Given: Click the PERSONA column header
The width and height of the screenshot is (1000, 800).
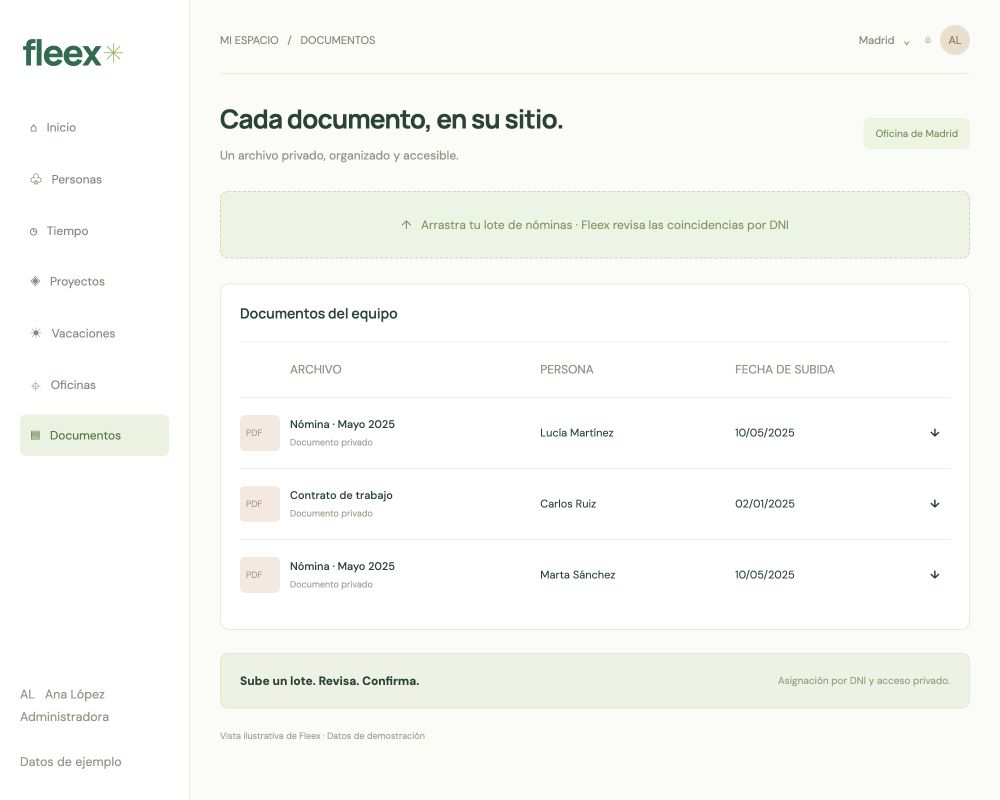Looking at the screenshot, I should click(x=566, y=369).
